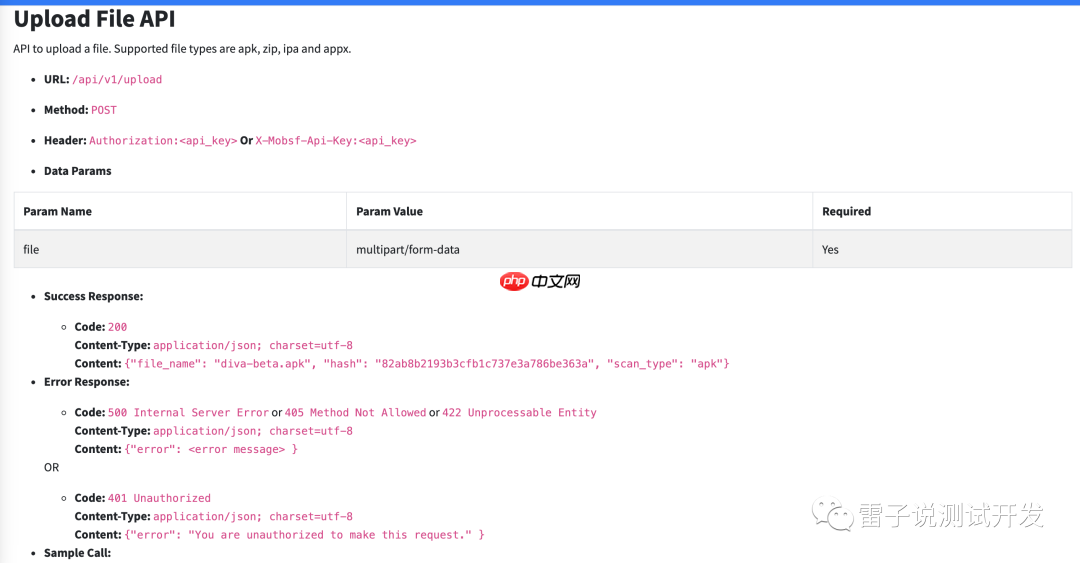
Task: Click the 401 Unauthorized code
Action: click(159, 498)
